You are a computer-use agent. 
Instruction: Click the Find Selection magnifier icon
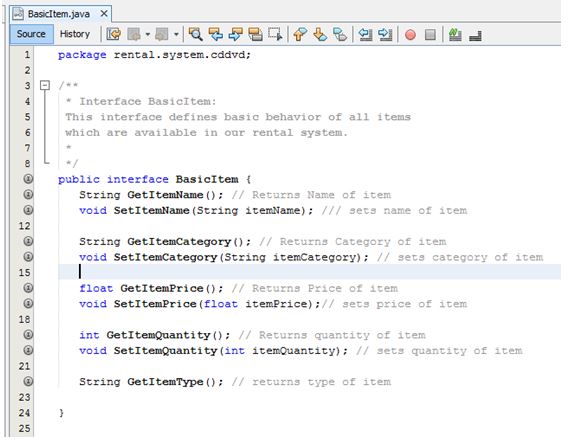(x=196, y=34)
